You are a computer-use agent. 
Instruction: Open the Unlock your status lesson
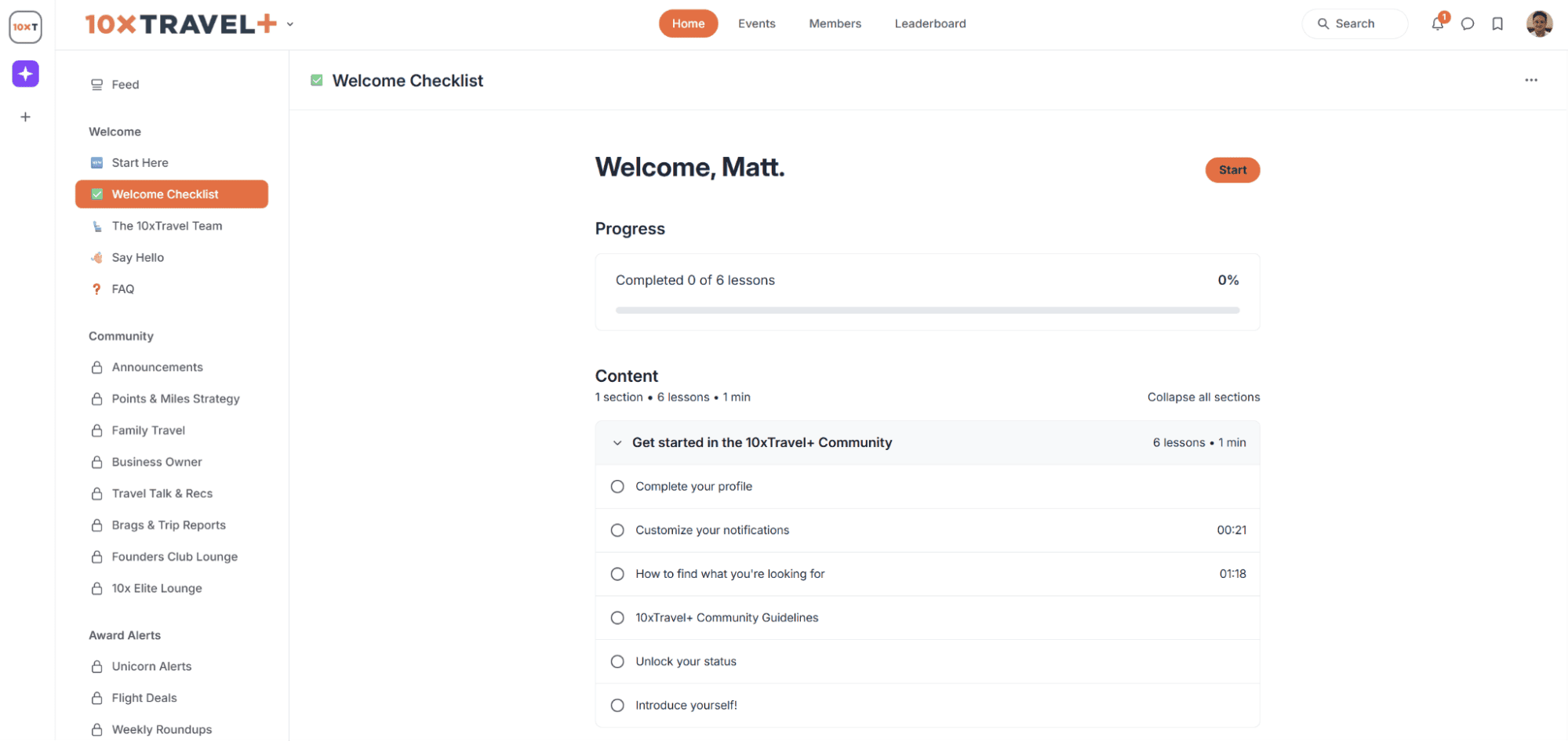point(927,662)
